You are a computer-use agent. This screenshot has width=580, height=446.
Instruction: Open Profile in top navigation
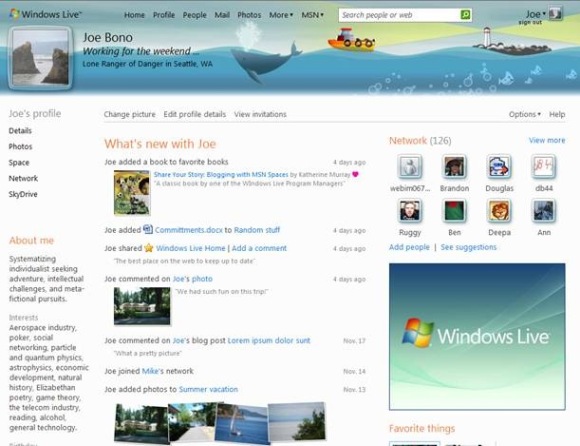pos(163,15)
